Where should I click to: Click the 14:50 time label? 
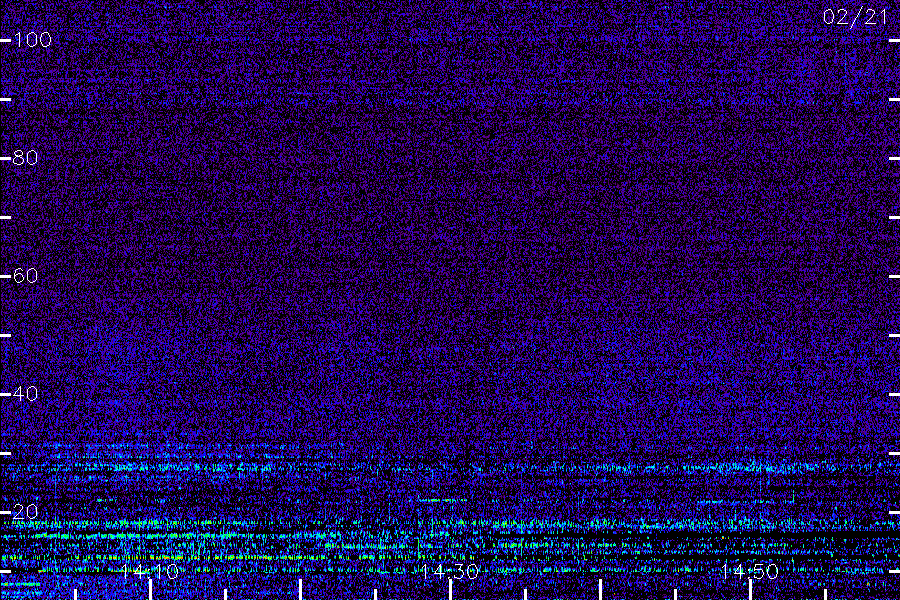coord(750,572)
